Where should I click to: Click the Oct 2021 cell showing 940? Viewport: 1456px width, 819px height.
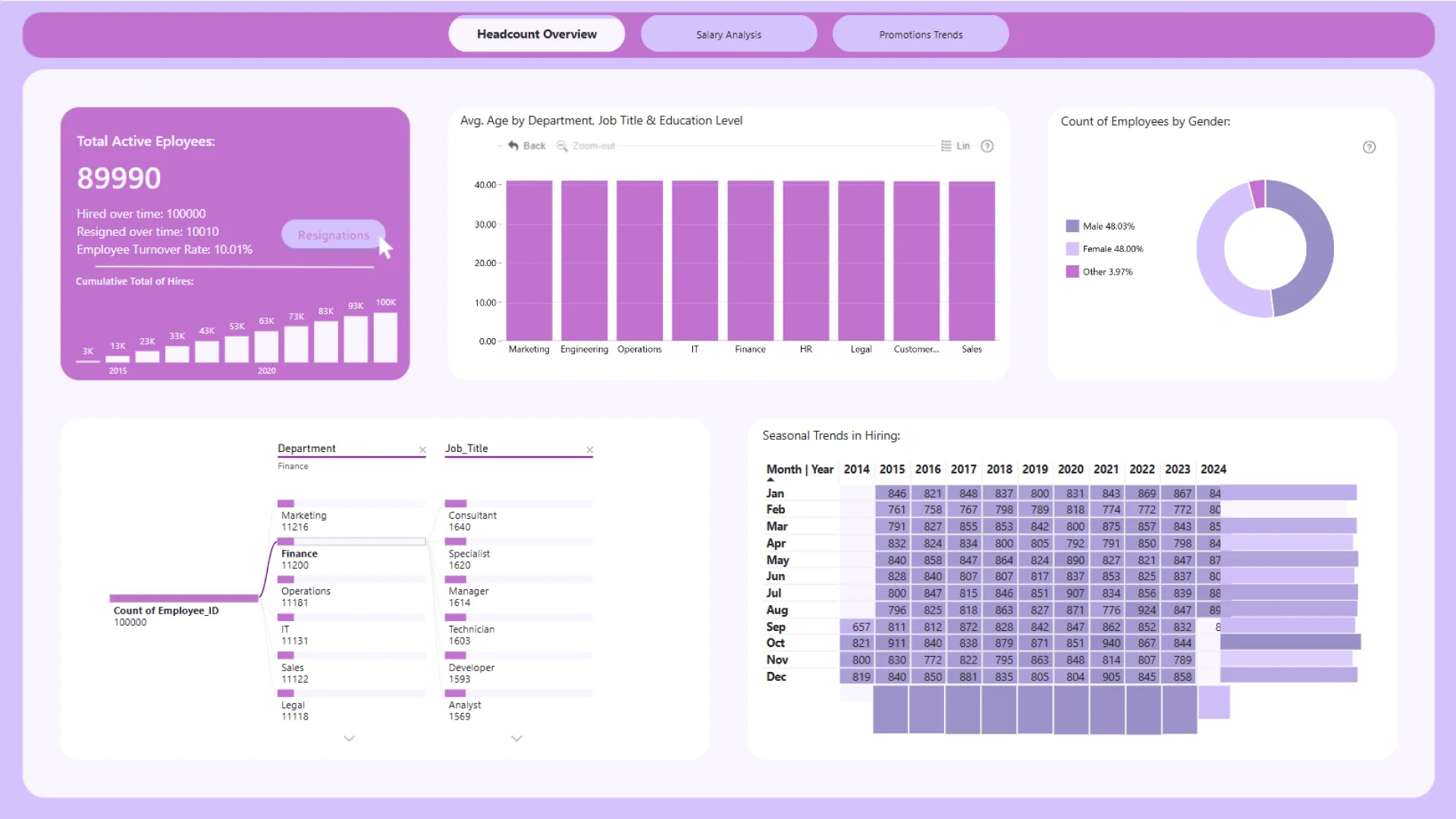point(1108,643)
